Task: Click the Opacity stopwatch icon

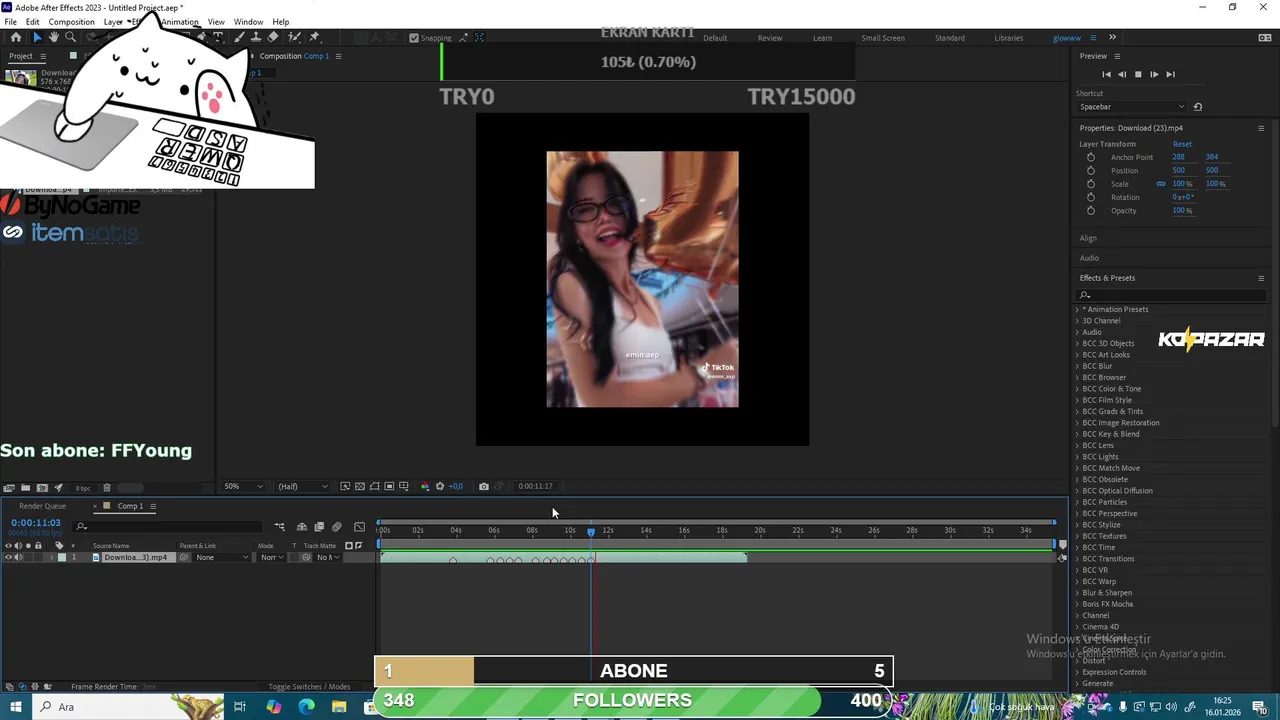Action: (1090, 211)
